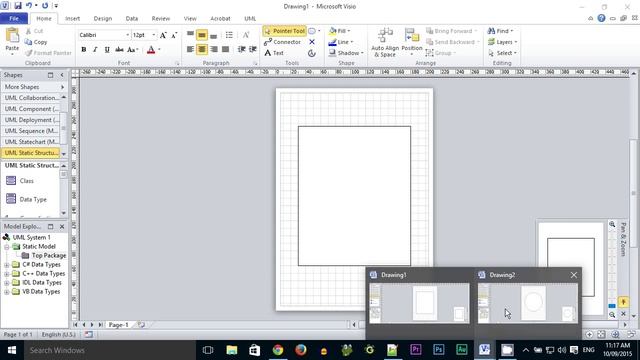
Task: Click the Undo icon
Action: pos(29,6)
